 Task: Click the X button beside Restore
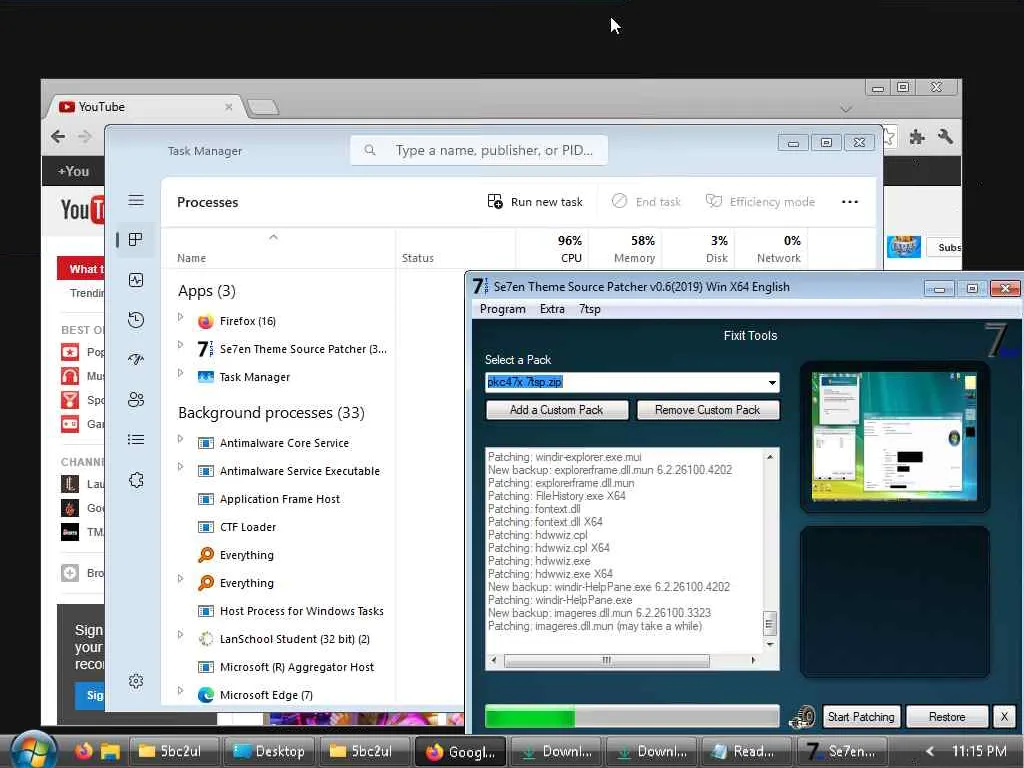(x=1004, y=717)
